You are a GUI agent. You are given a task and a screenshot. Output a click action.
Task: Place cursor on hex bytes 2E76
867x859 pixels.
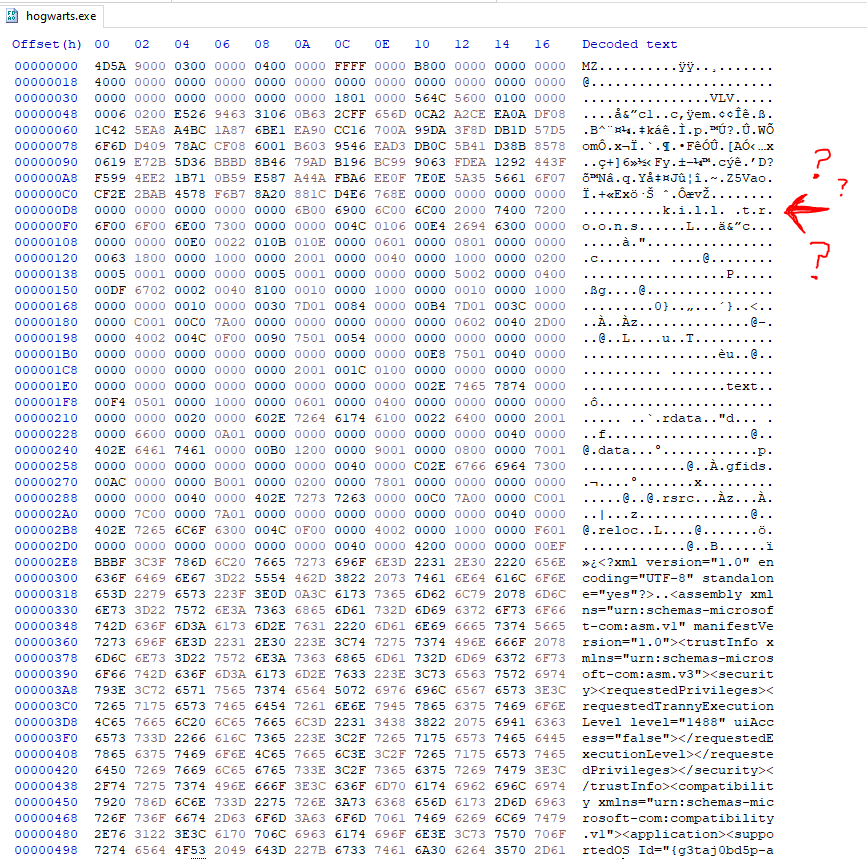coord(110,835)
